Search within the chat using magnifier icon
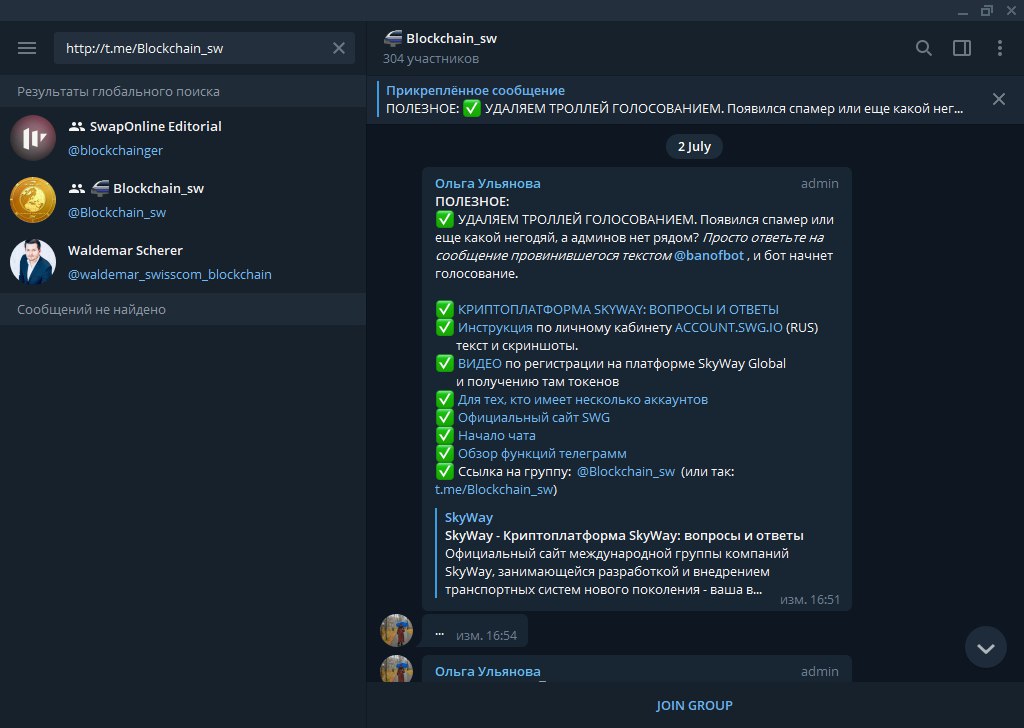 (923, 48)
